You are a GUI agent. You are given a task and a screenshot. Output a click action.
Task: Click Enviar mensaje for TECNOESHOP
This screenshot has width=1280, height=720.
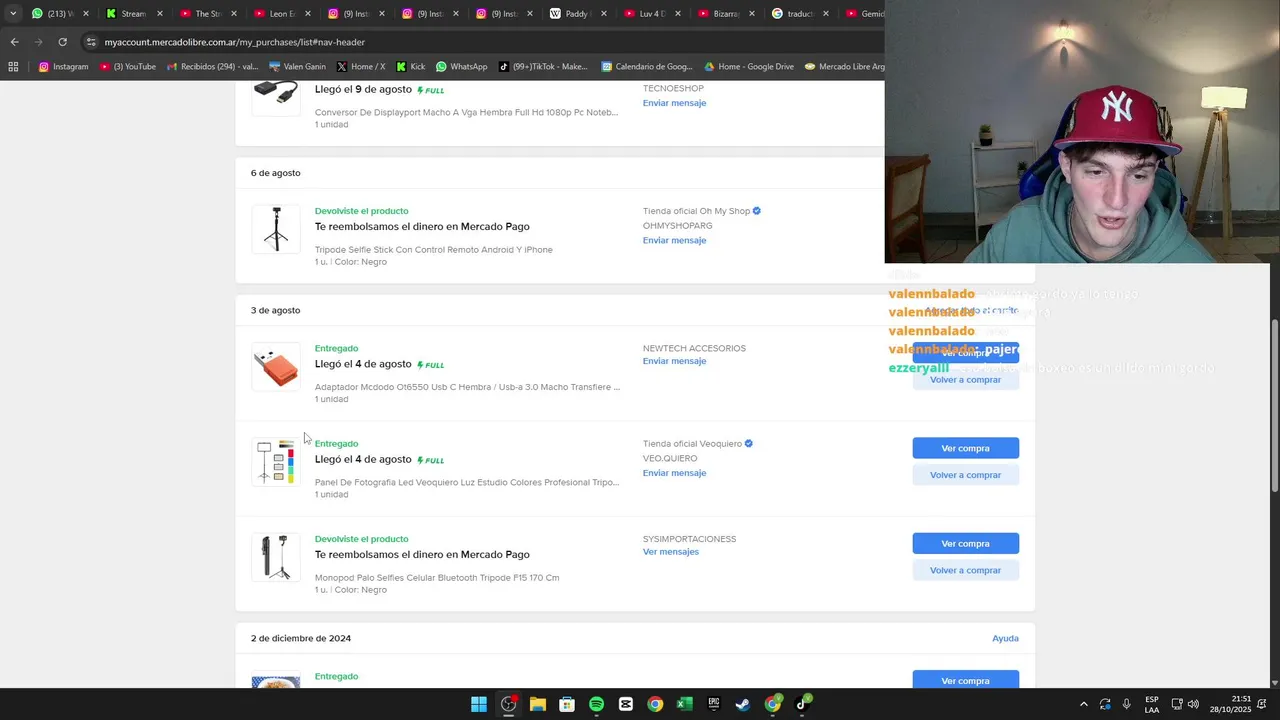[x=674, y=103]
